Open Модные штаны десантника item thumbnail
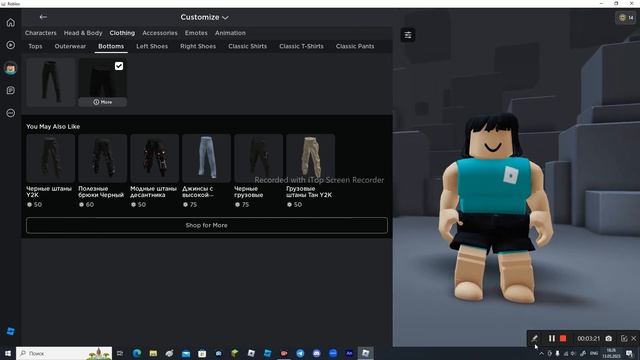The image size is (640, 360). [154, 158]
